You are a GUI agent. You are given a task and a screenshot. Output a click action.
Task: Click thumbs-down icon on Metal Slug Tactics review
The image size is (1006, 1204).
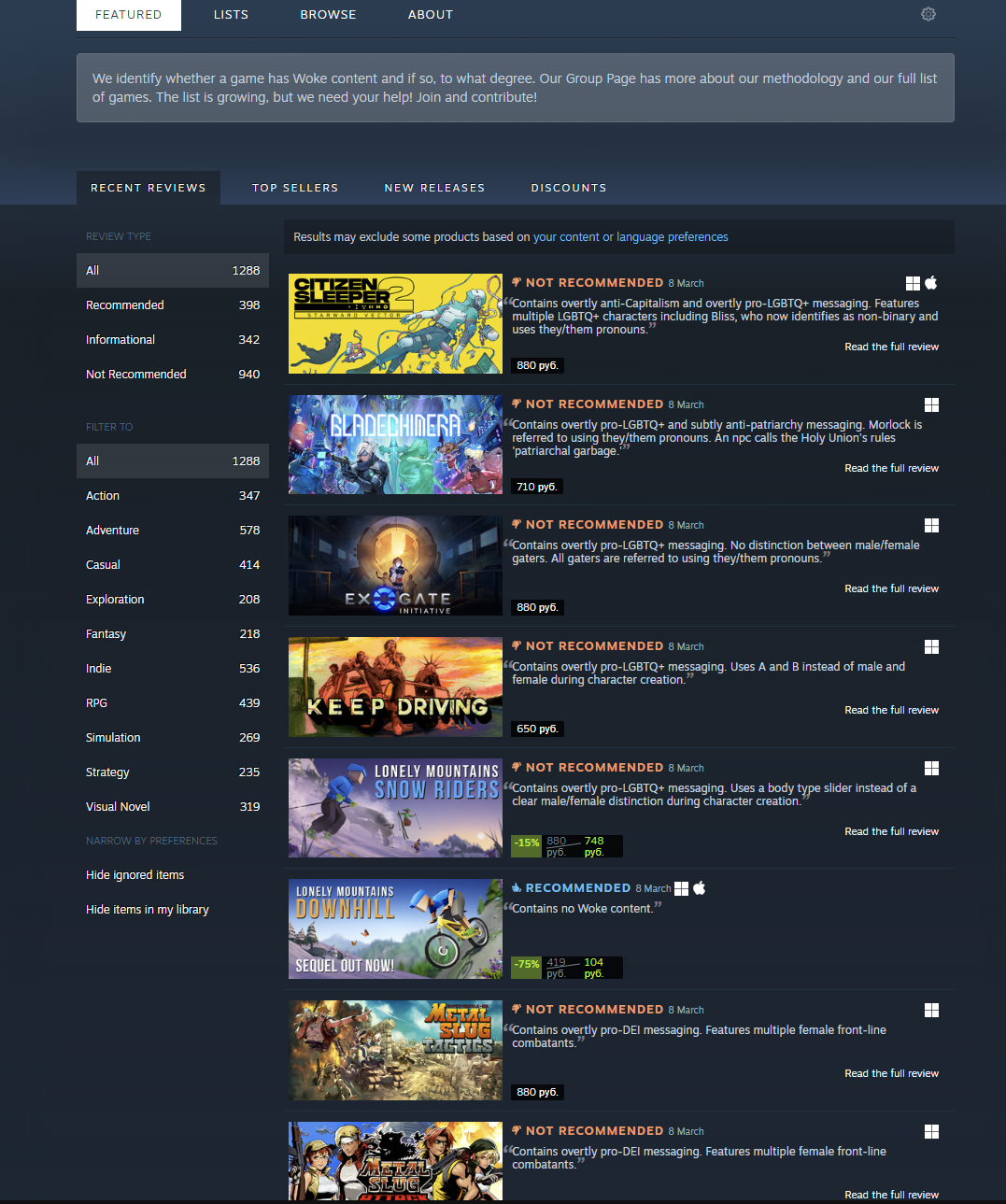[517, 1009]
